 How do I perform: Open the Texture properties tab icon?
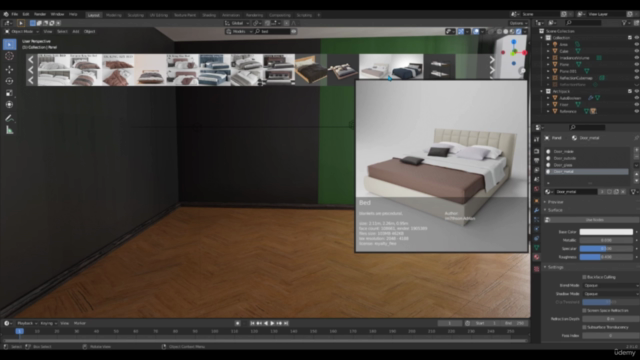click(536, 268)
